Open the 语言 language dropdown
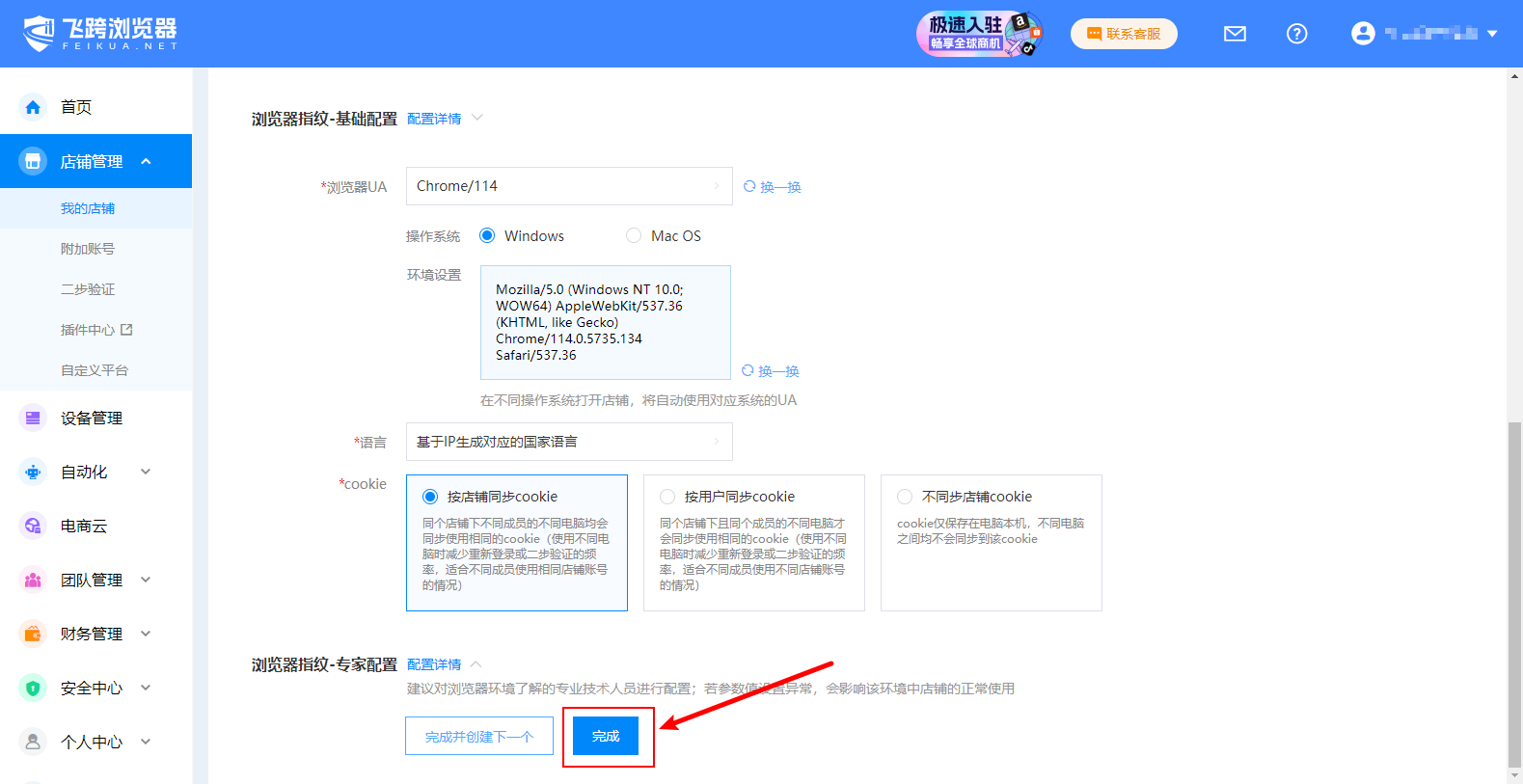Image resolution: width=1523 pixels, height=784 pixels. [x=569, y=442]
